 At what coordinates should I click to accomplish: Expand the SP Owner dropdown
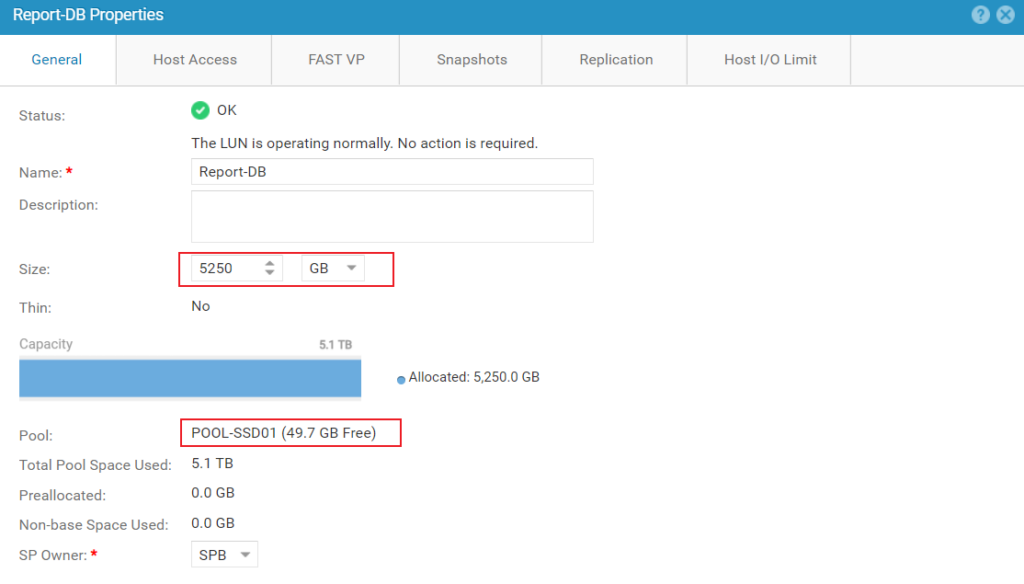(224, 554)
